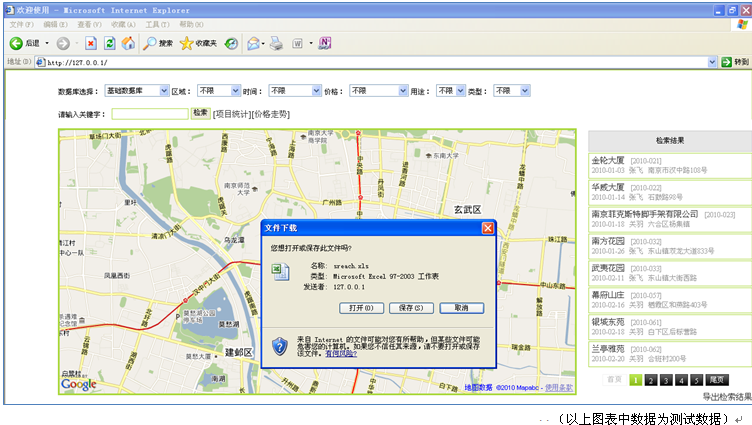
Task: Click the keyword search input field
Action: [149, 114]
